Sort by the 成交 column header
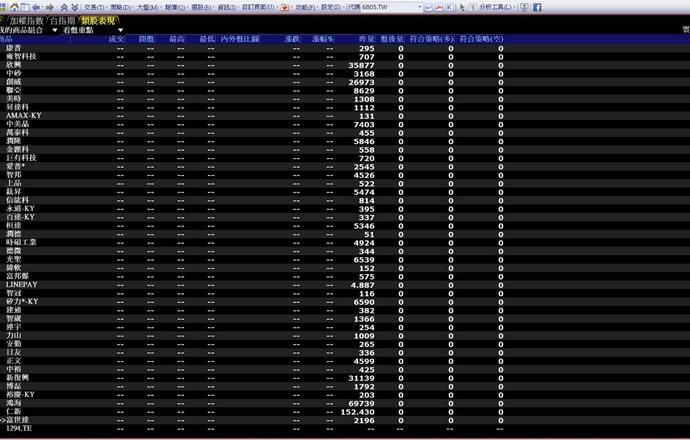 tap(117, 39)
